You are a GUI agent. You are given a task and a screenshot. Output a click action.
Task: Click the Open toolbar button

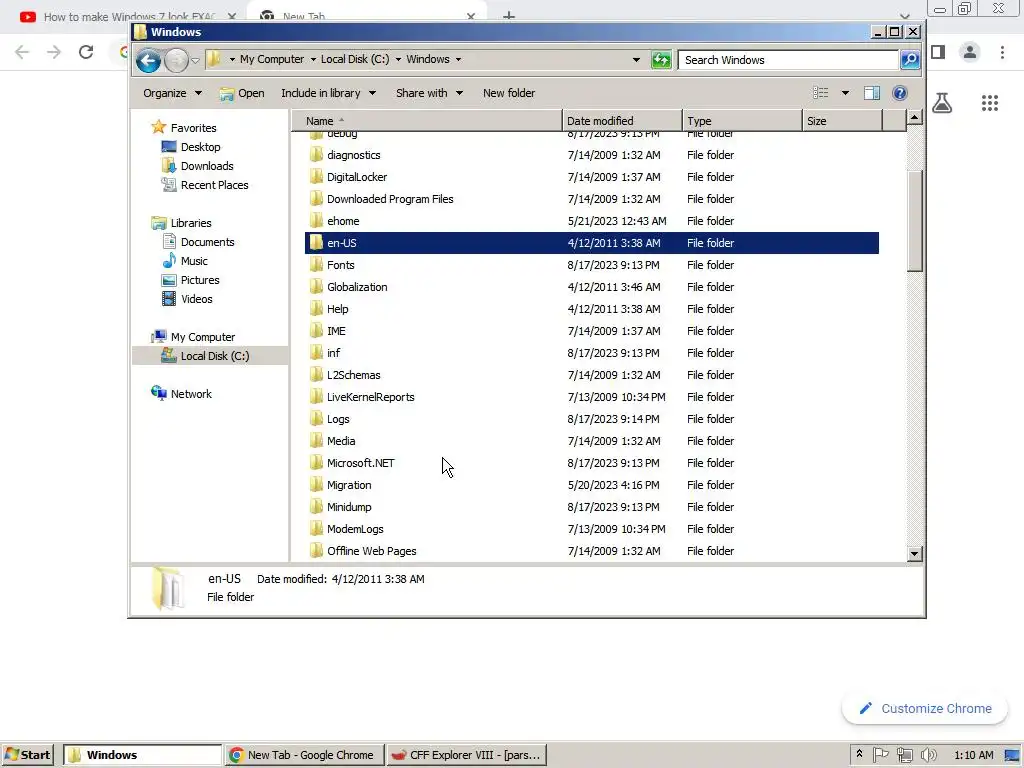(242, 93)
